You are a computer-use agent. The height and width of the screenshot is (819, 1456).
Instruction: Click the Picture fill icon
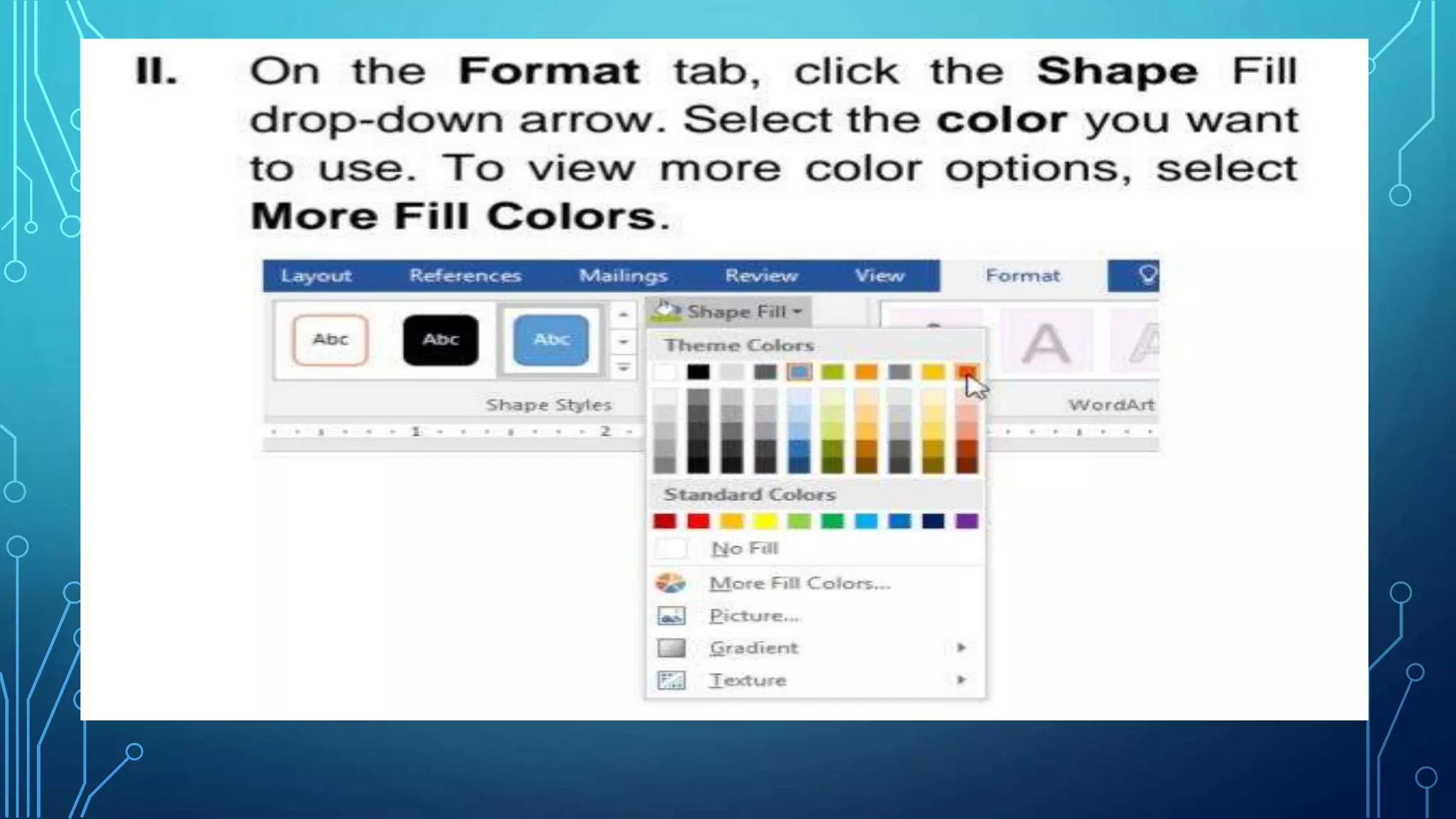point(671,616)
